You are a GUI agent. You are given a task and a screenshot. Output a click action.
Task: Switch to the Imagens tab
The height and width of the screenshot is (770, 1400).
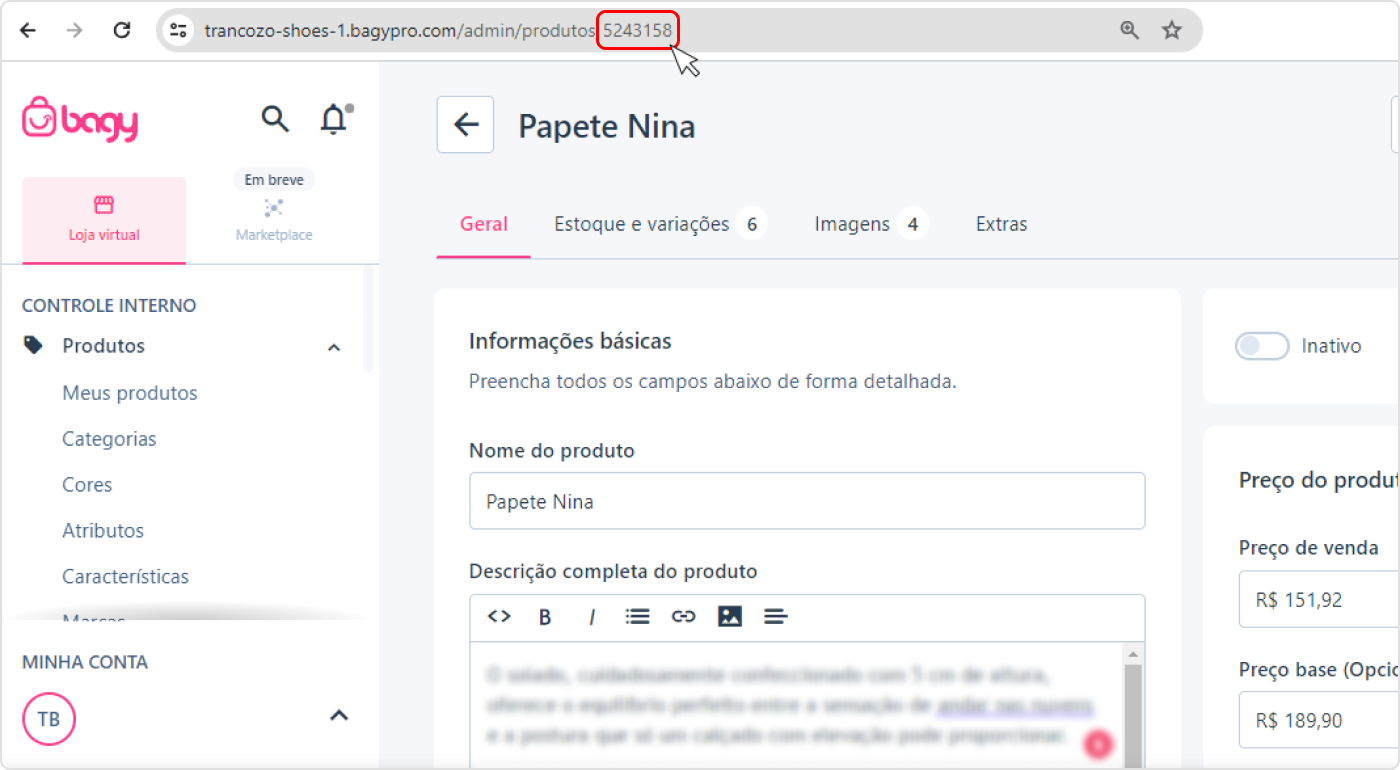click(871, 224)
